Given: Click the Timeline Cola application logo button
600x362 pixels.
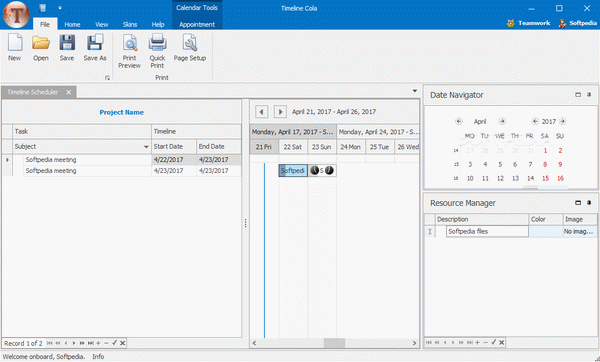Looking at the screenshot, I should click(16, 15).
